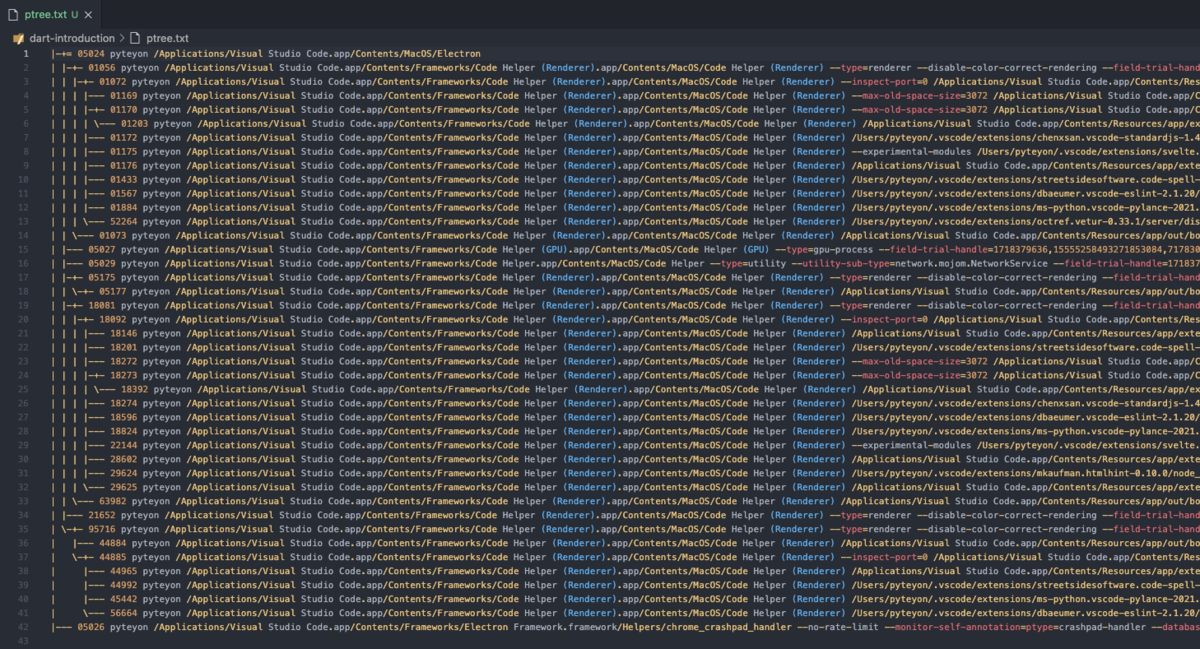Click process ID 22144
Screen dimensions: 1200x649
124,445
